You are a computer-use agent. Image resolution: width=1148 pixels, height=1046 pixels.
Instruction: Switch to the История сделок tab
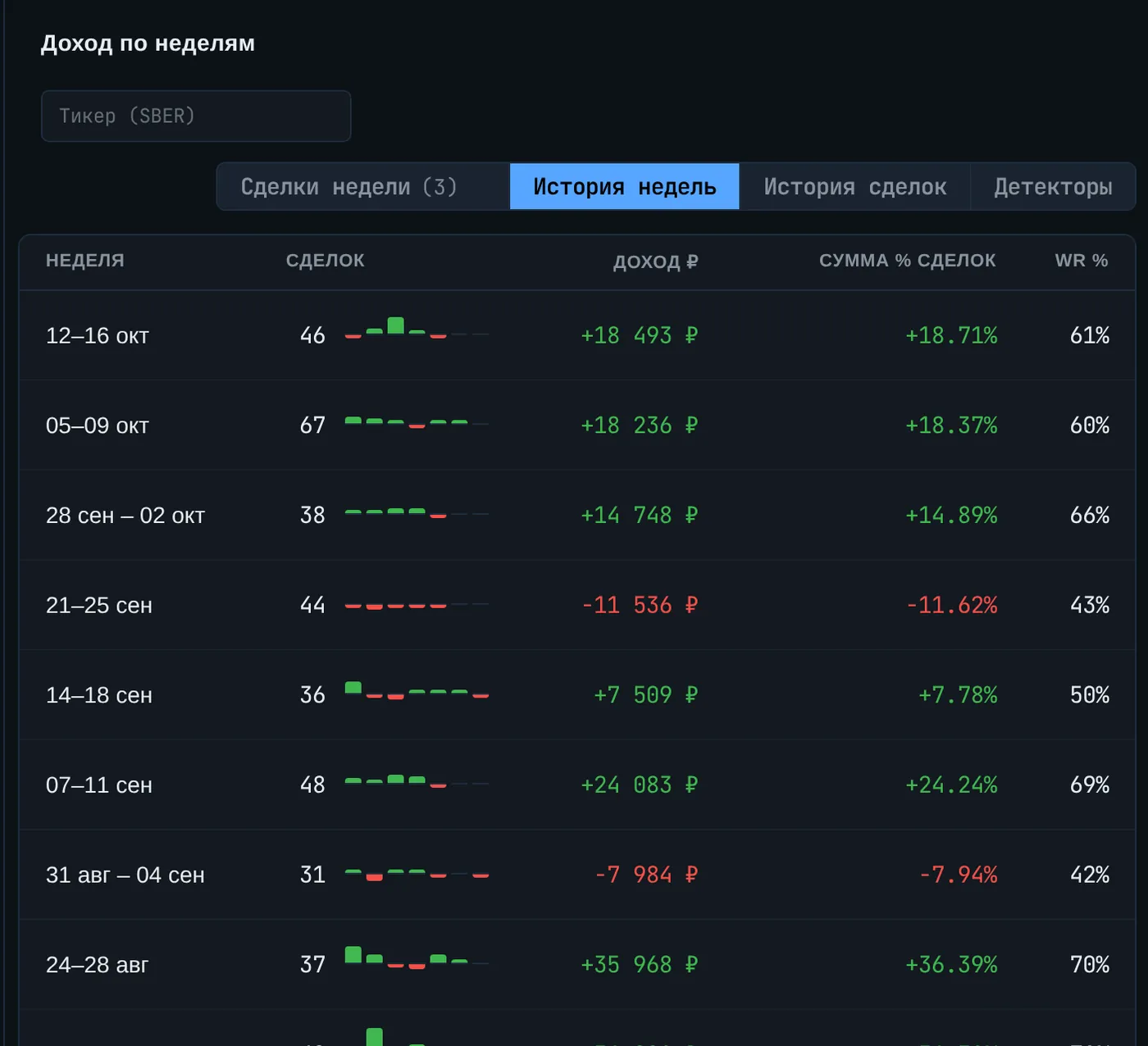tap(854, 187)
